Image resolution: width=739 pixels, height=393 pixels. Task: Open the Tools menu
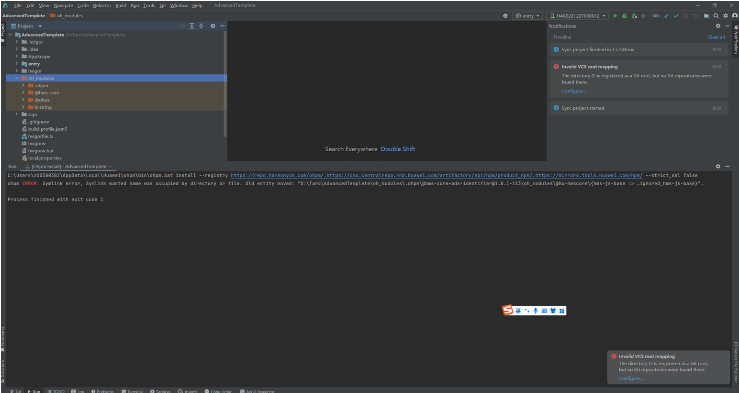pos(149,6)
